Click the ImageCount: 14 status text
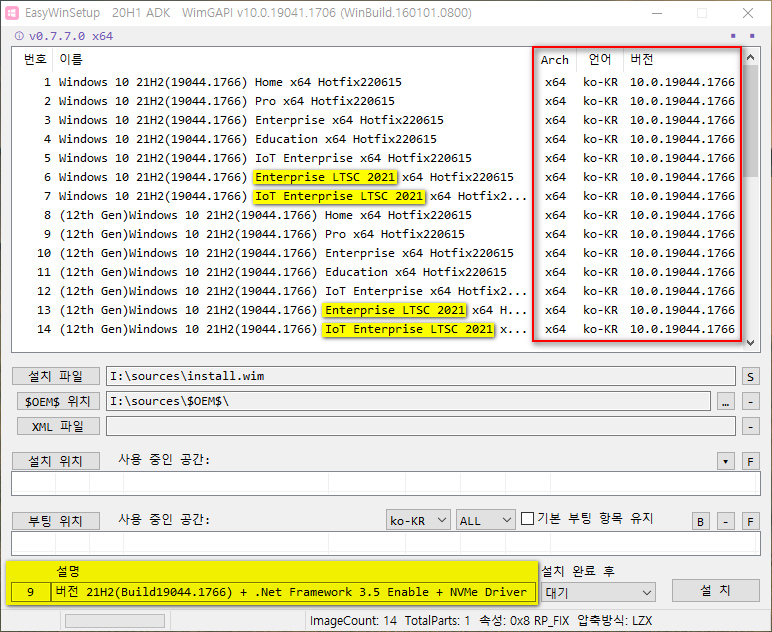 tap(353, 621)
